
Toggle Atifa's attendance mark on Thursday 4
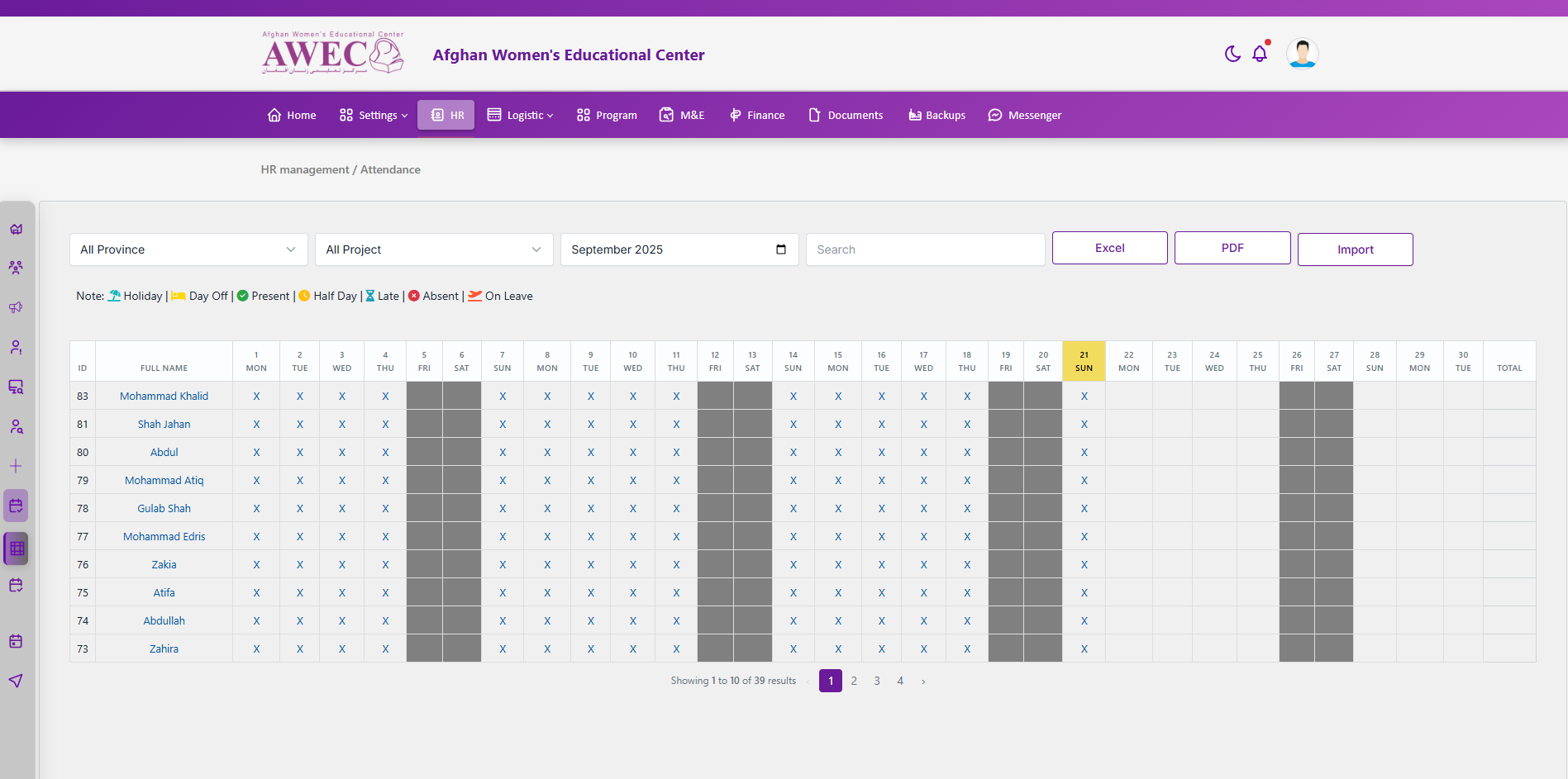385,592
